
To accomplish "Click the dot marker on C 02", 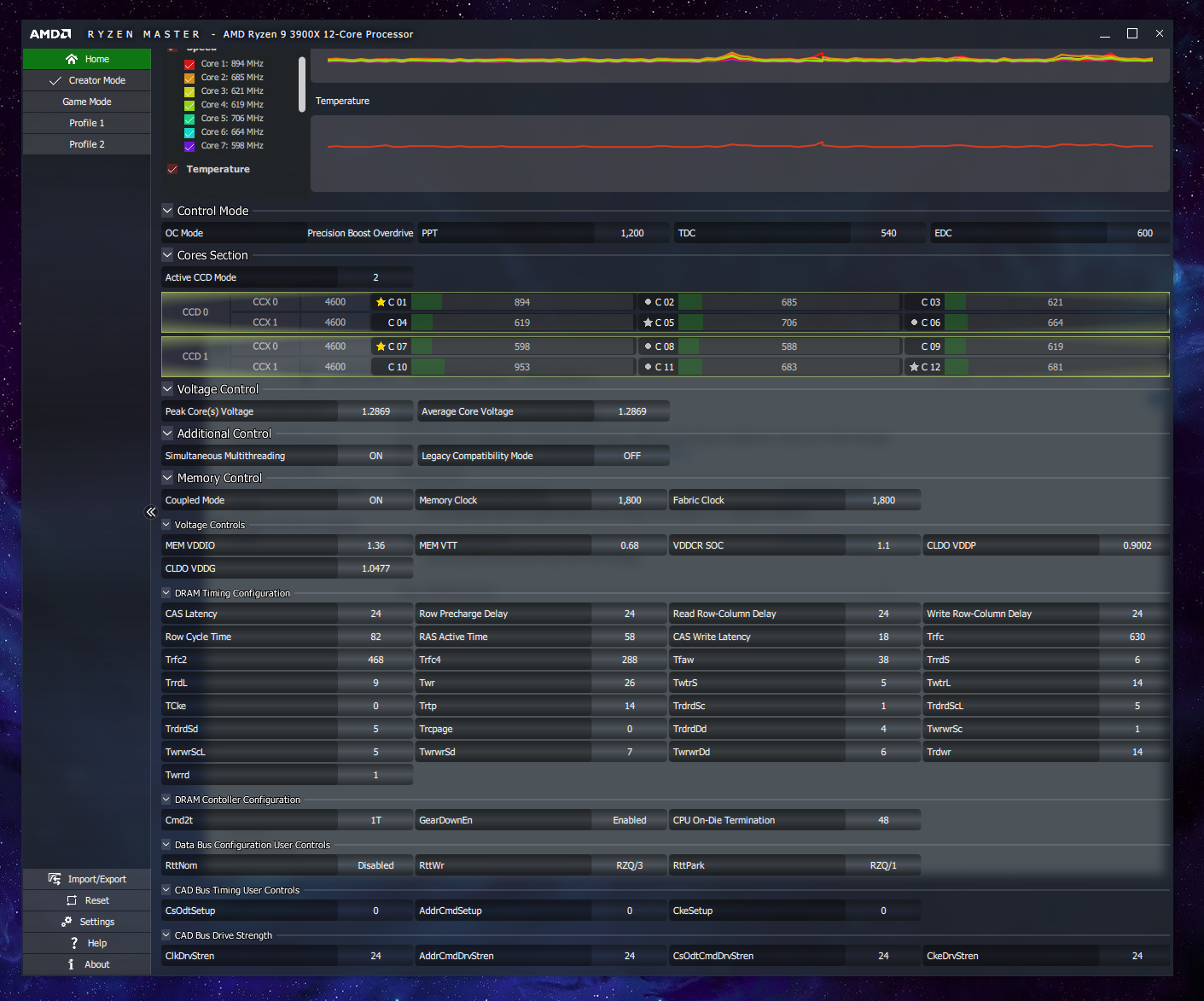I will coord(648,302).
